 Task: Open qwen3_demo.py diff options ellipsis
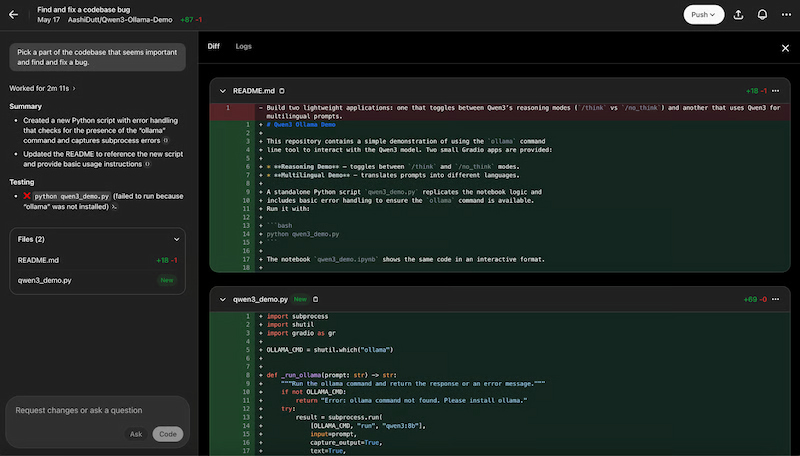[776, 299]
